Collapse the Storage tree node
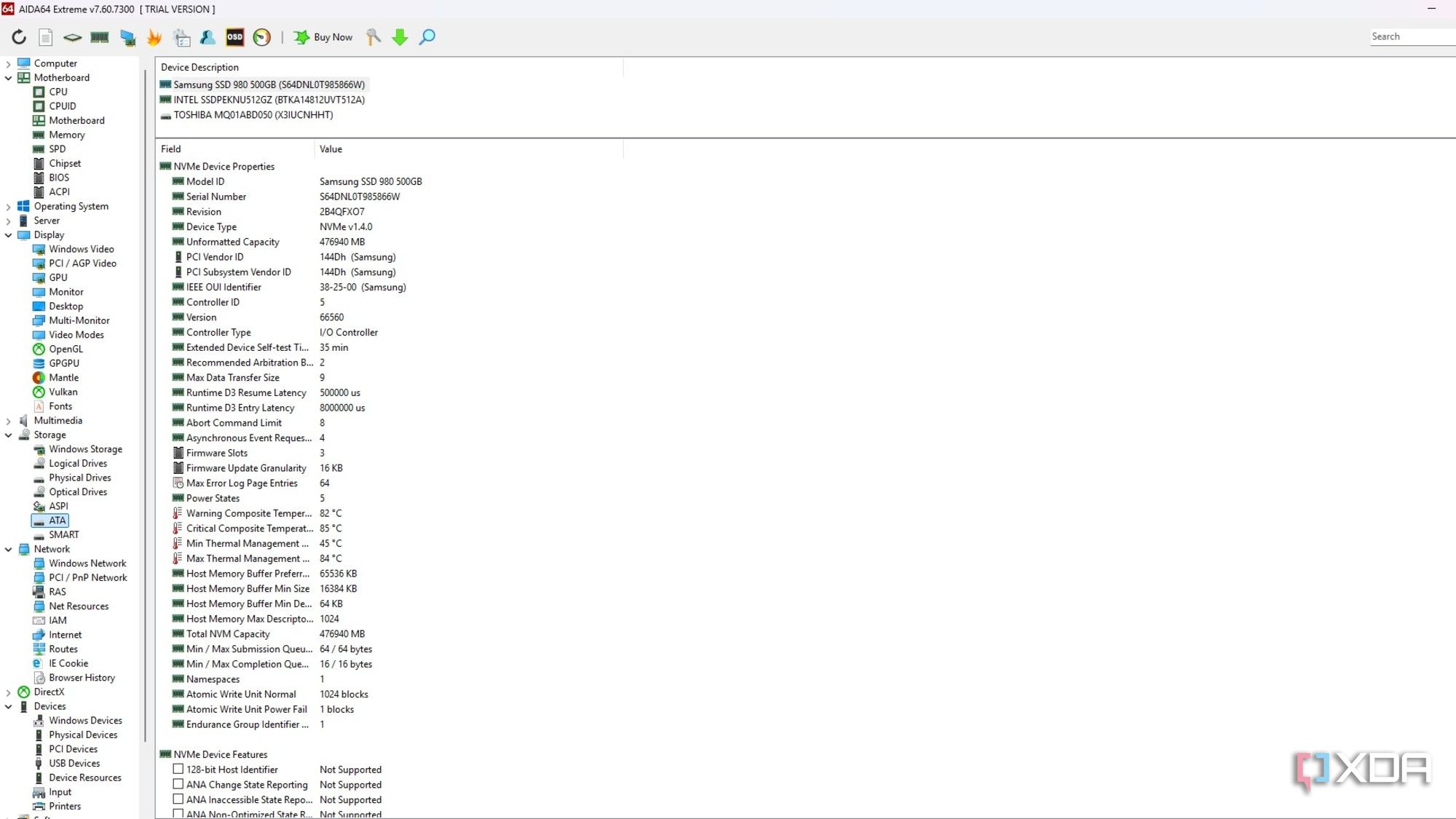Image resolution: width=1456 pixels, height=819 pixels. tap(8, 435)
